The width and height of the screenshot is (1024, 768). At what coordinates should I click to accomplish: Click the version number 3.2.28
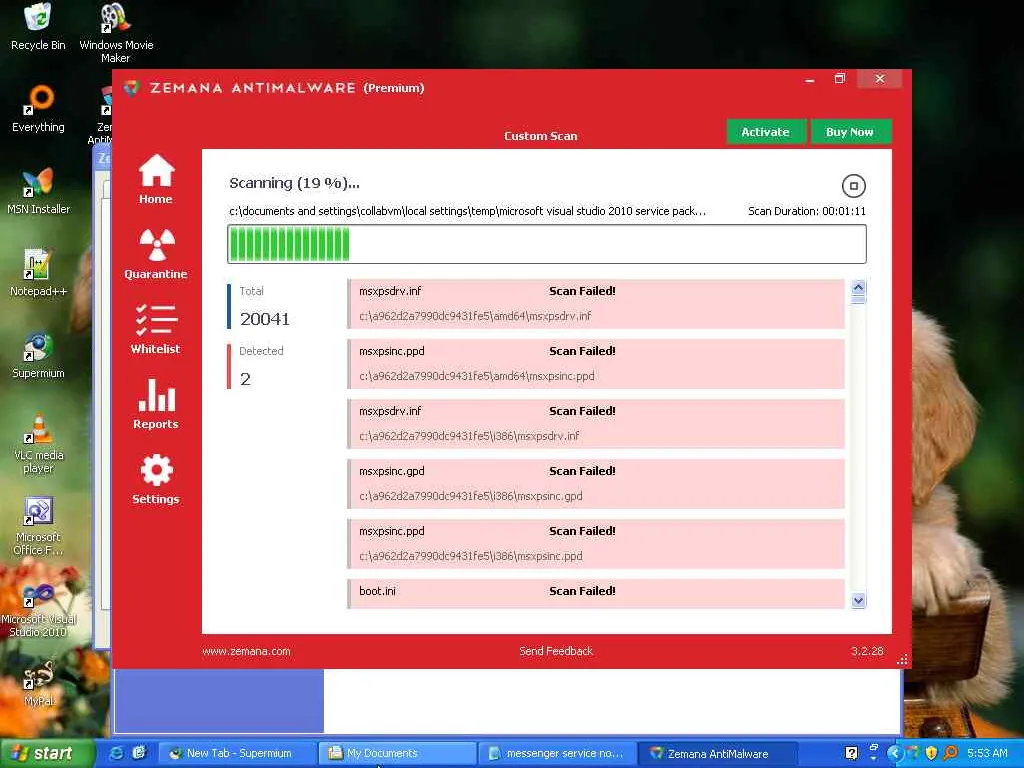867,651
